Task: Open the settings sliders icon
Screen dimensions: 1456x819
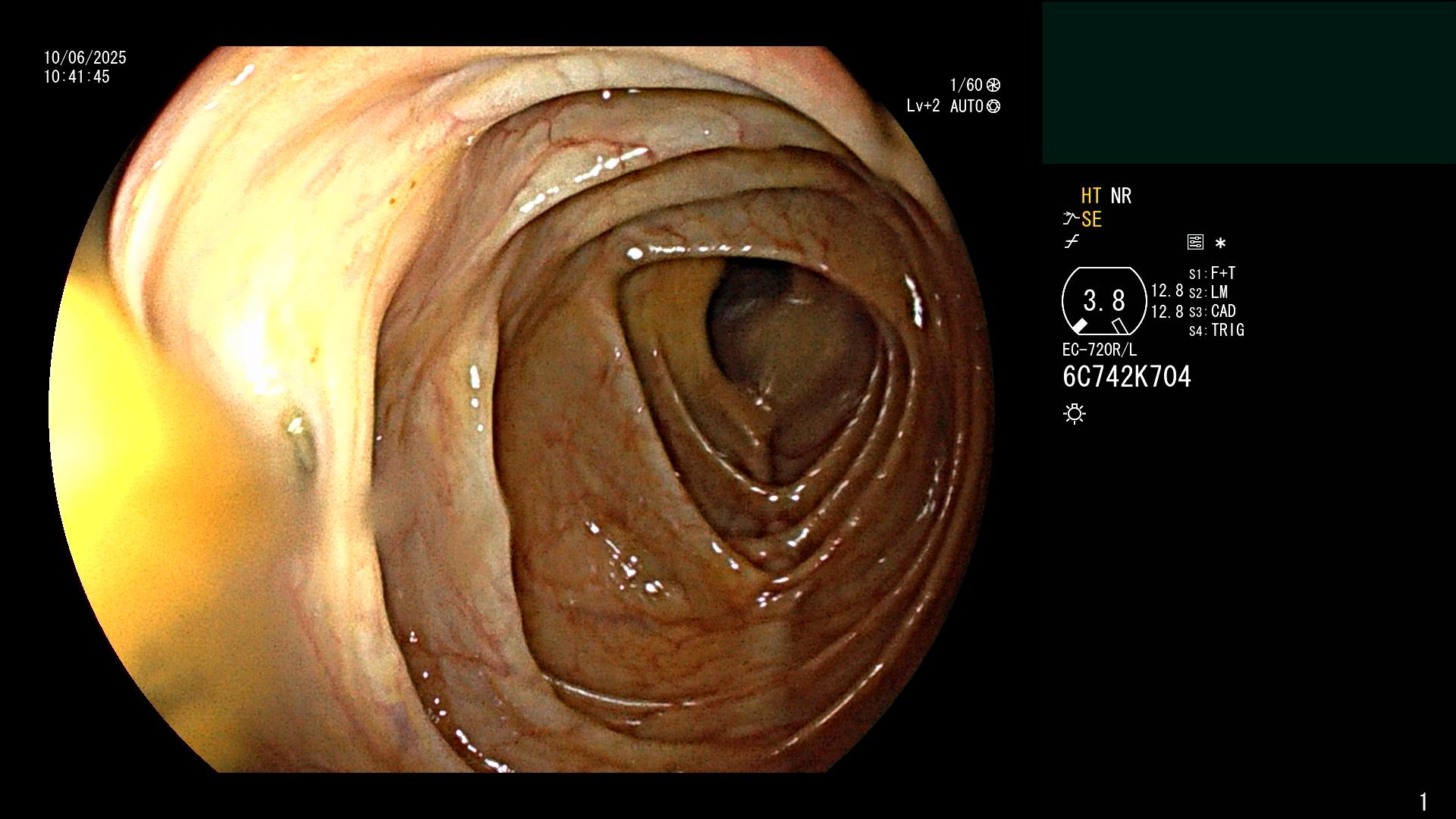Action: pos(1195,242)
